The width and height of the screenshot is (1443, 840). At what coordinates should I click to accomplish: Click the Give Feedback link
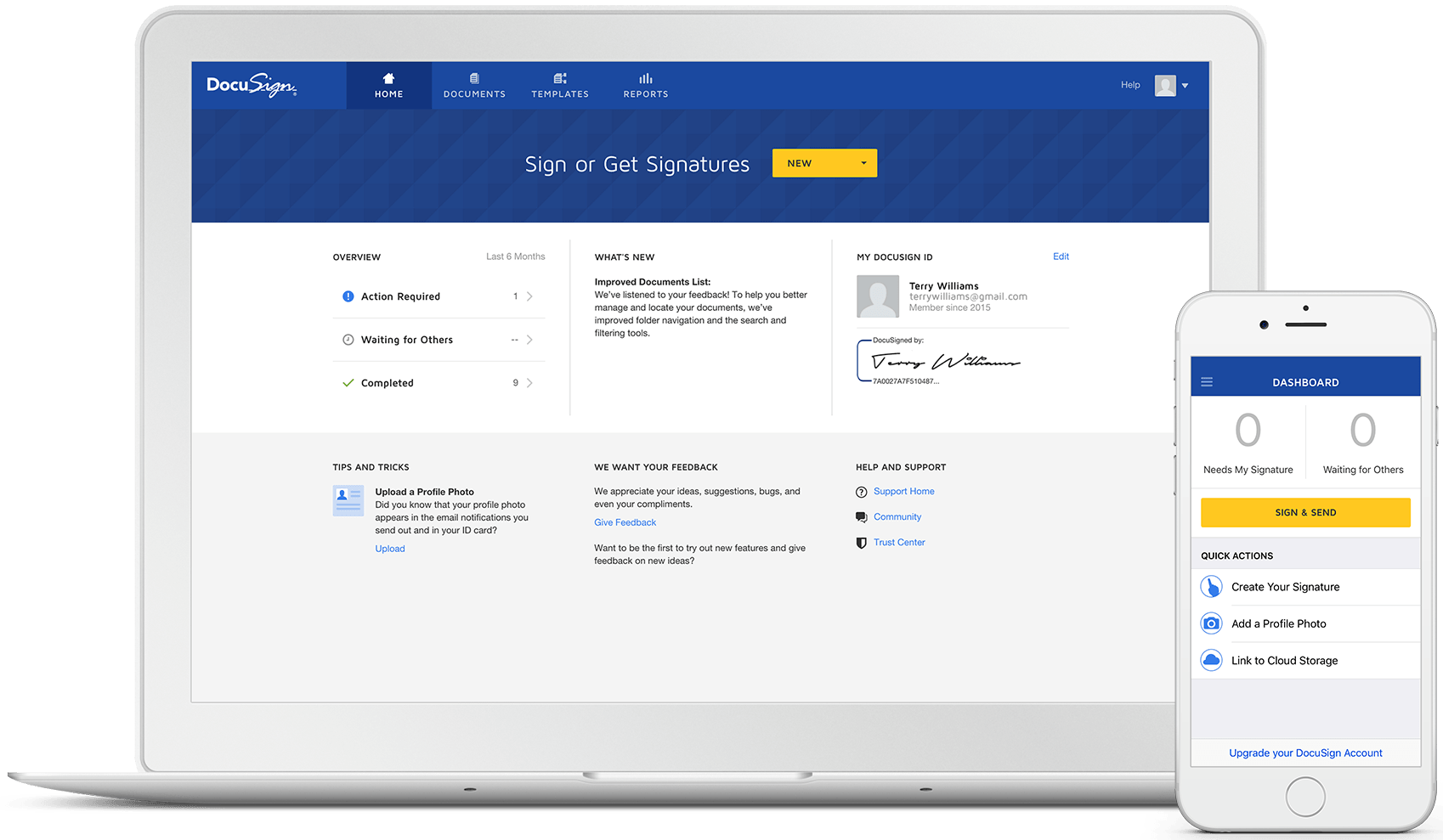[x=625, y=521]
